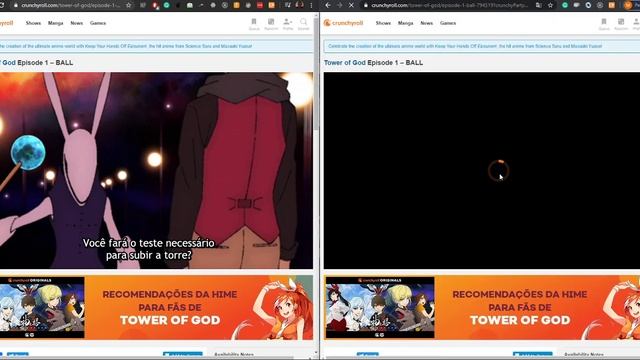Click announcement banner text in right window

point(465,46)
